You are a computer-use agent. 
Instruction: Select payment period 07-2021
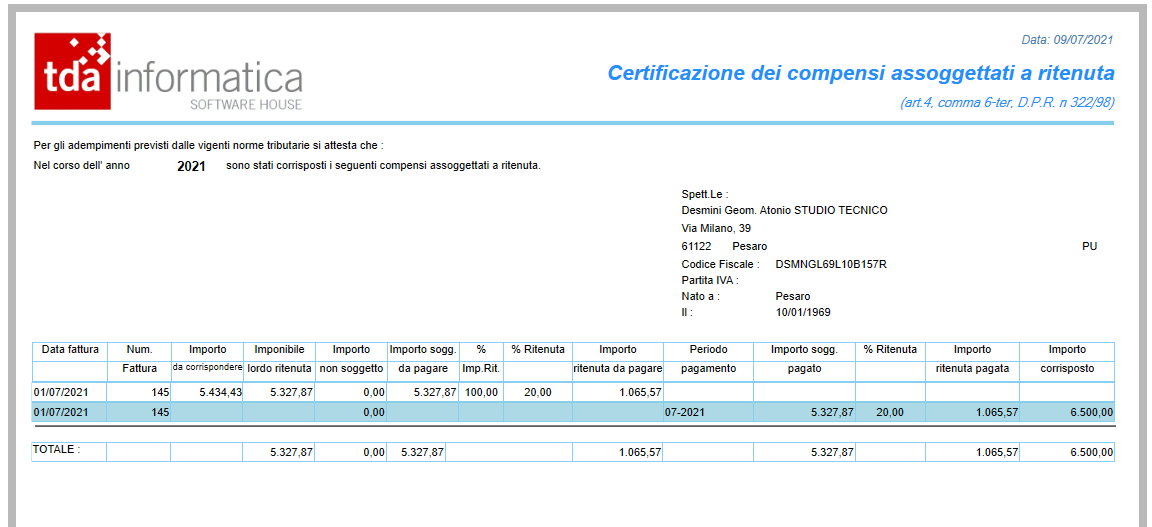685,412
